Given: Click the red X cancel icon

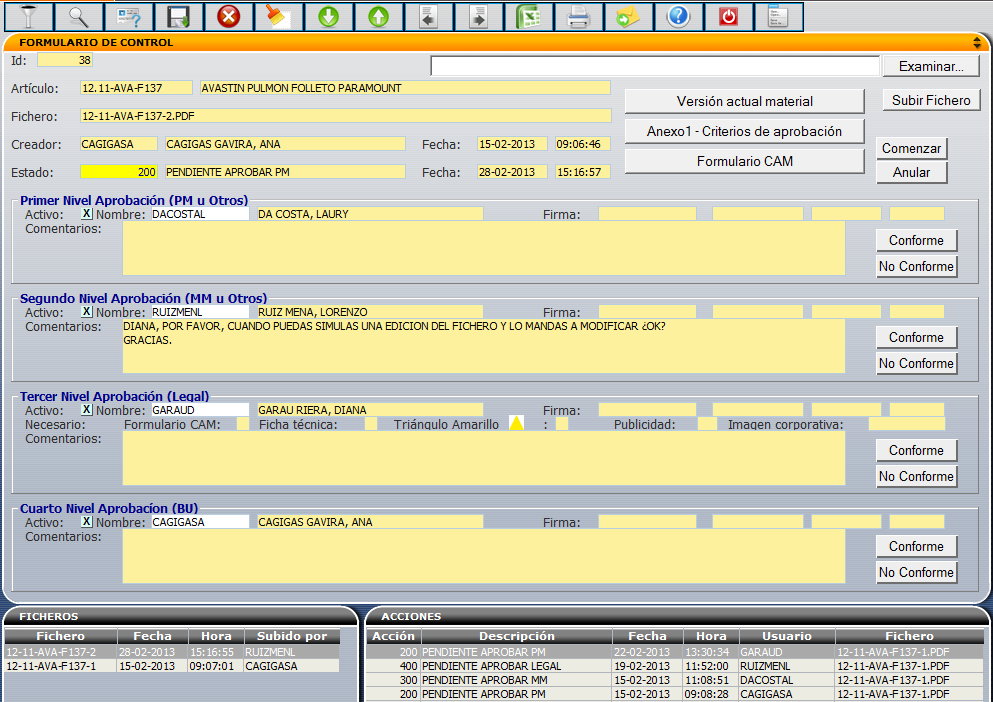Looking at the screenshot, I should coord(229,16).
